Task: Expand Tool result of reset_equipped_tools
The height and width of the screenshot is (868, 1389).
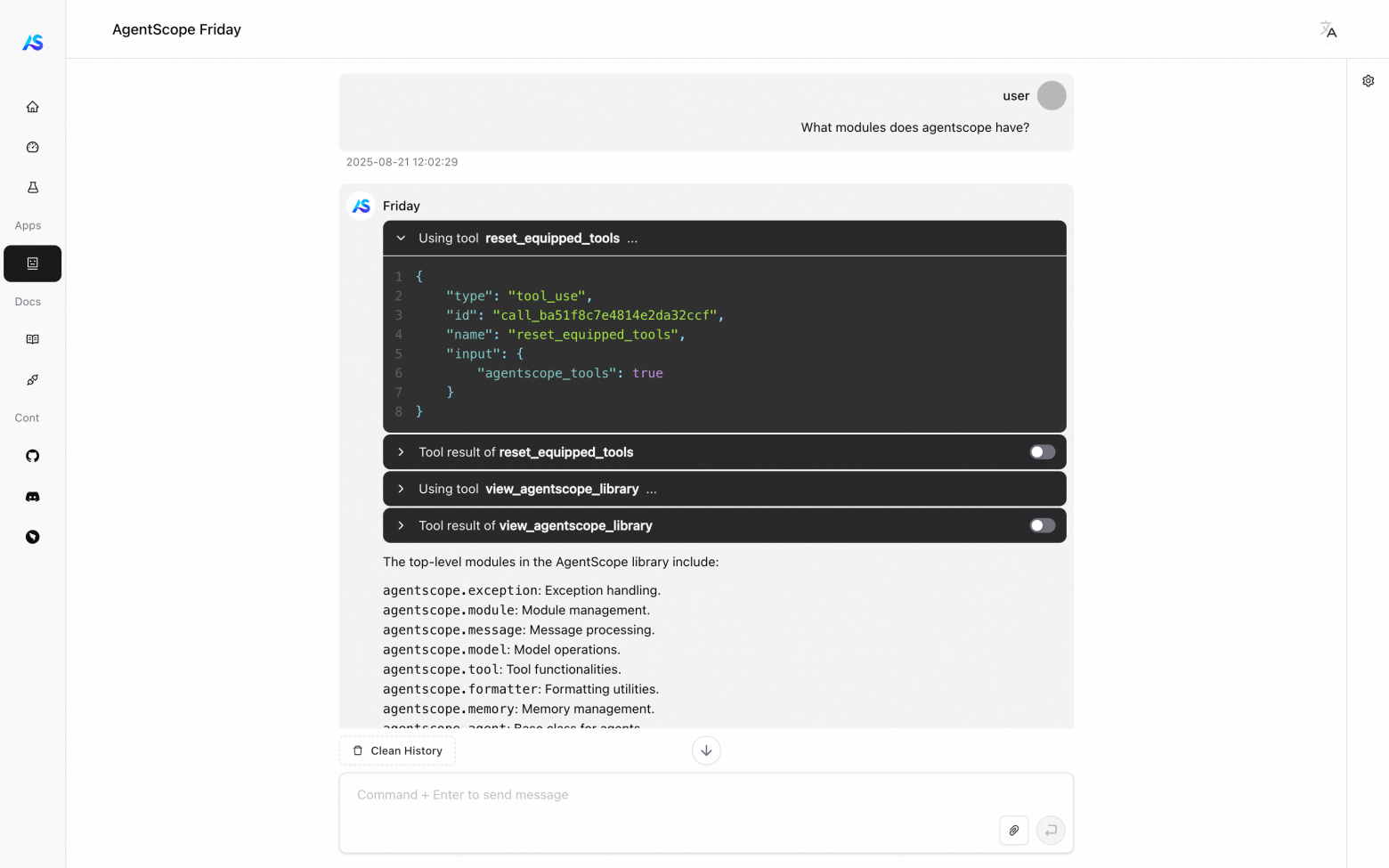Action: (x=401, y=452)
